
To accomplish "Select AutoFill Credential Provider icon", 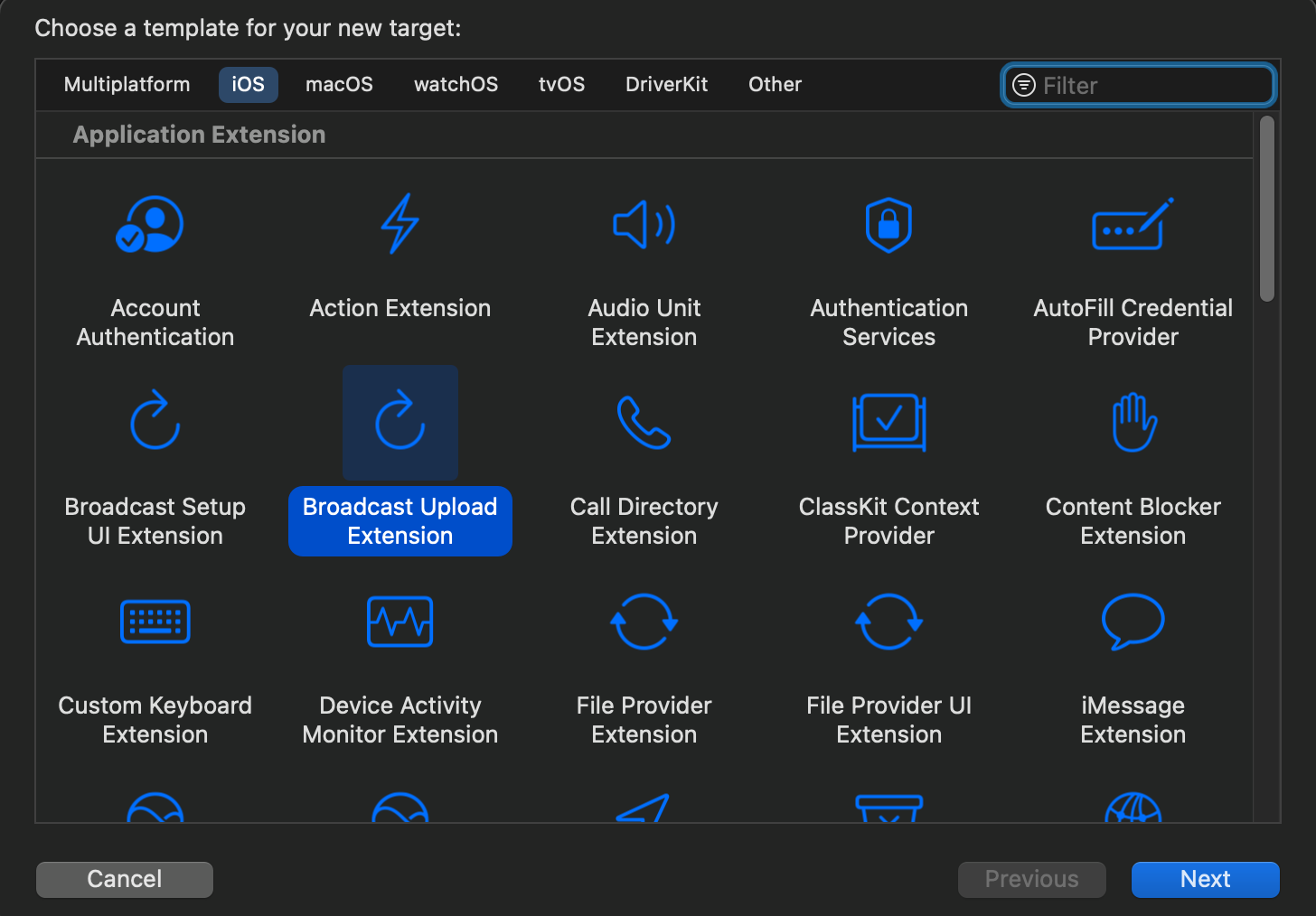I will (1133, 225).
